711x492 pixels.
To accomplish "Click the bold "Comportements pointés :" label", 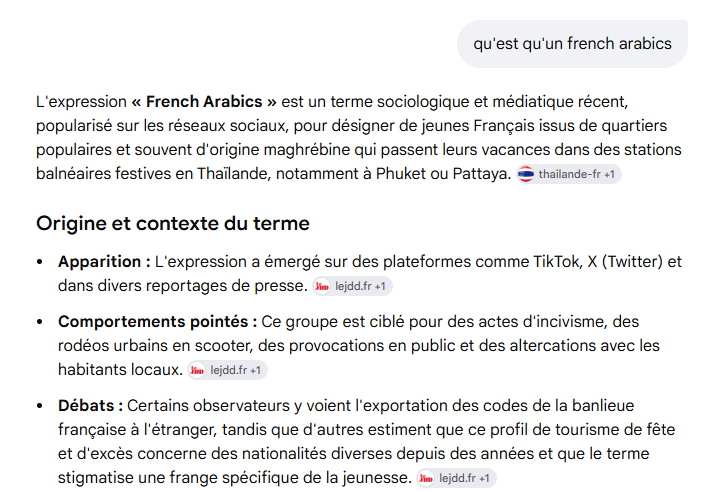I will [157, 322].
